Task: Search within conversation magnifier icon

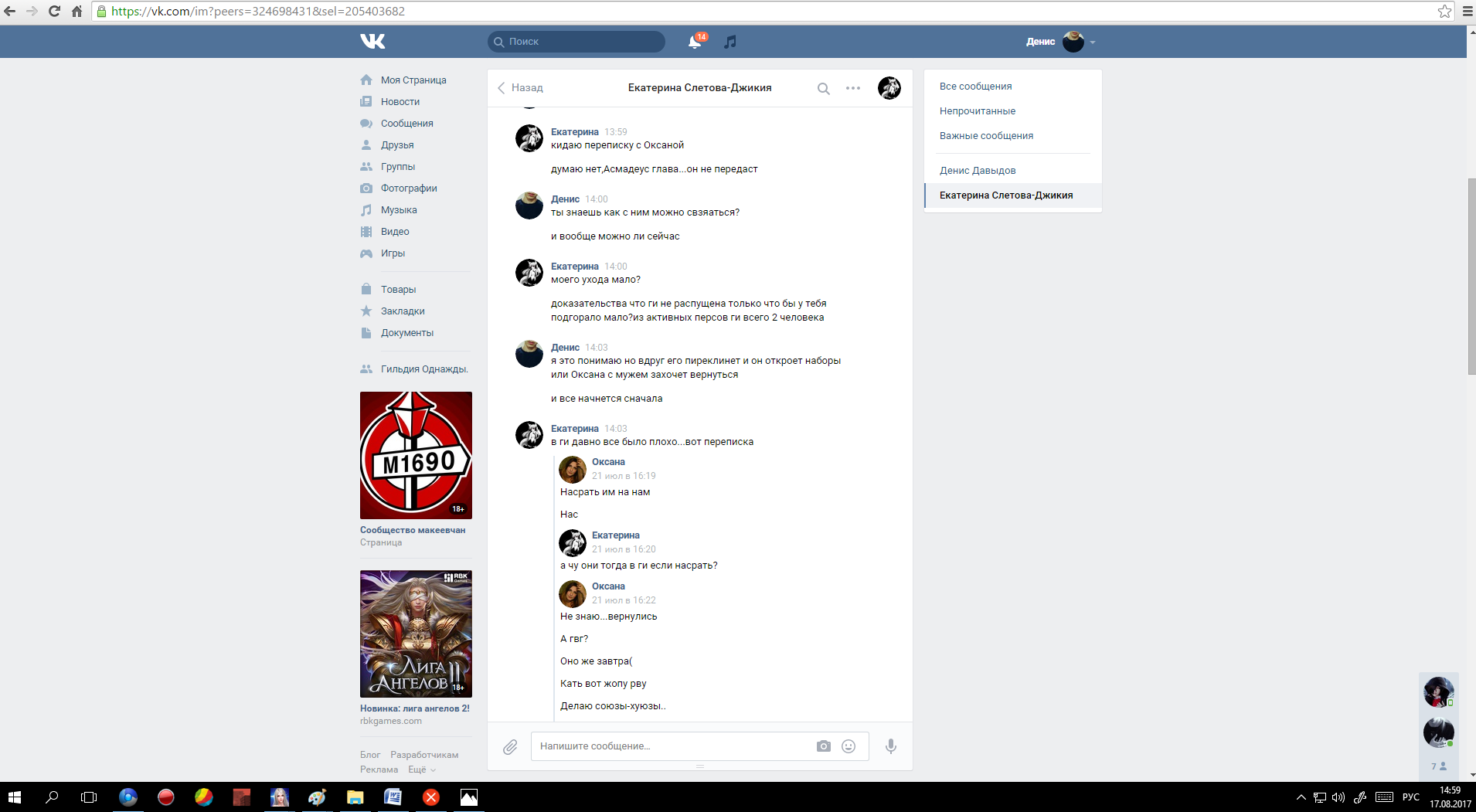Action: pyautogui.click(x=824, y=89)
